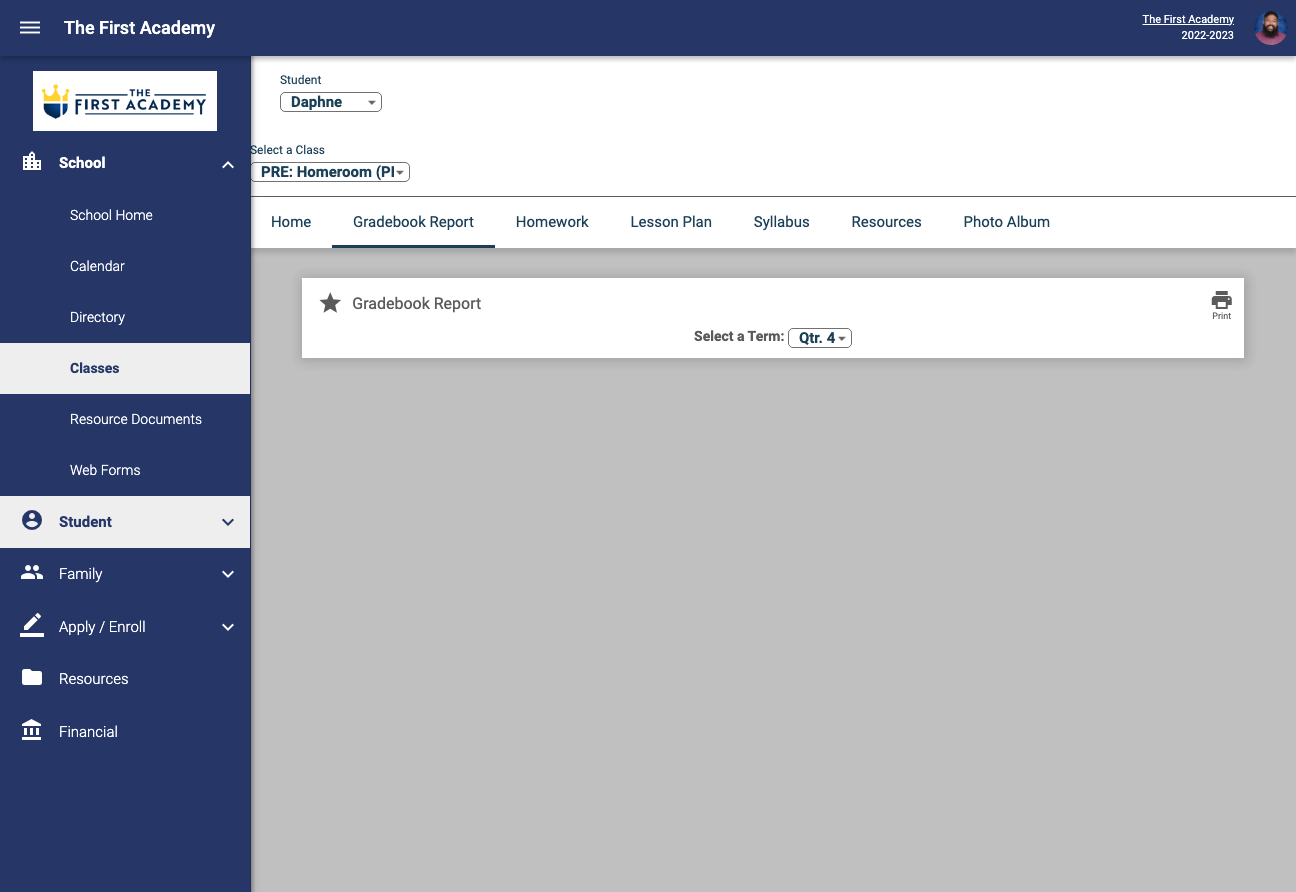Screen dimensions: 1296x892
Task: Switch to the Syllabus tab
Action: [x=782, y=222]
